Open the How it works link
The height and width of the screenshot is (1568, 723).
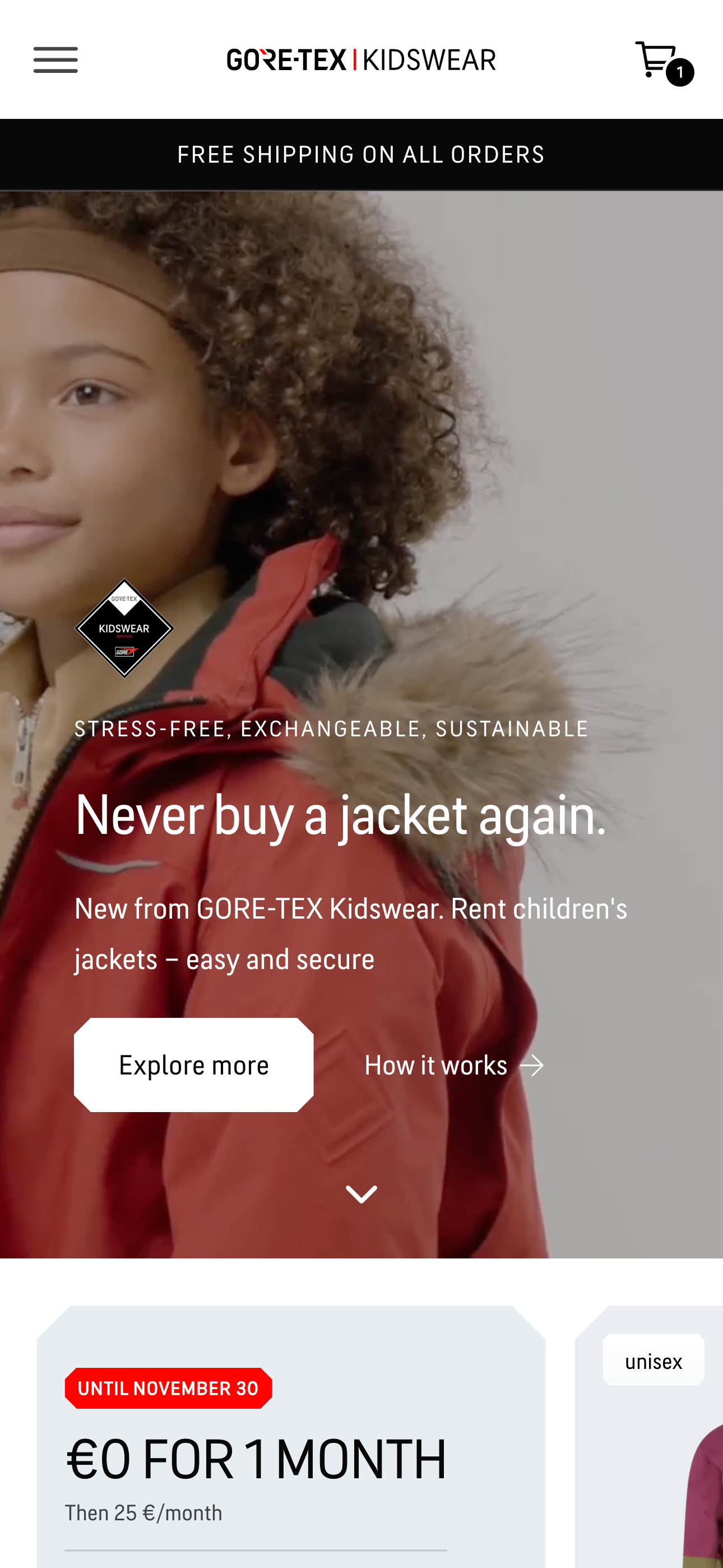454,1065
